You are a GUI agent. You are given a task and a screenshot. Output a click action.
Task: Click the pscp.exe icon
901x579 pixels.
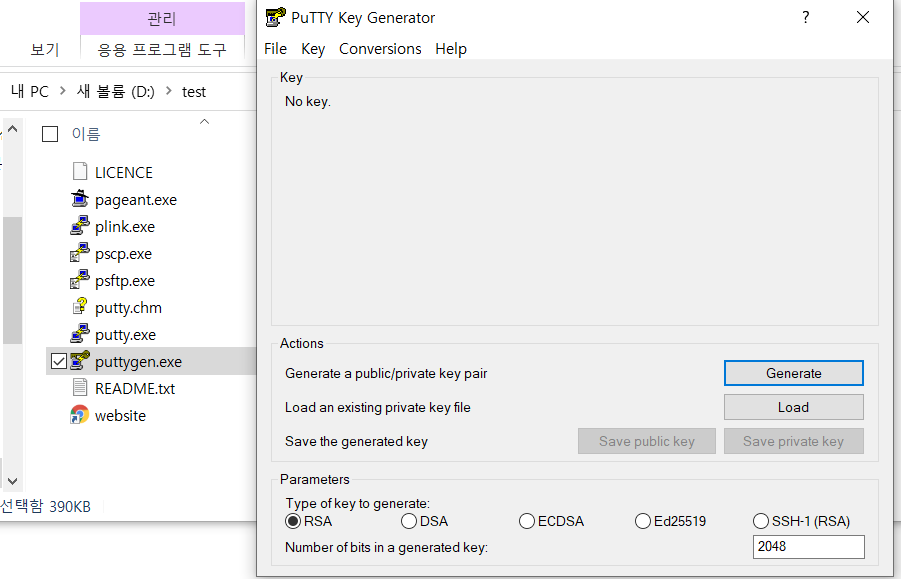point(80,253)
